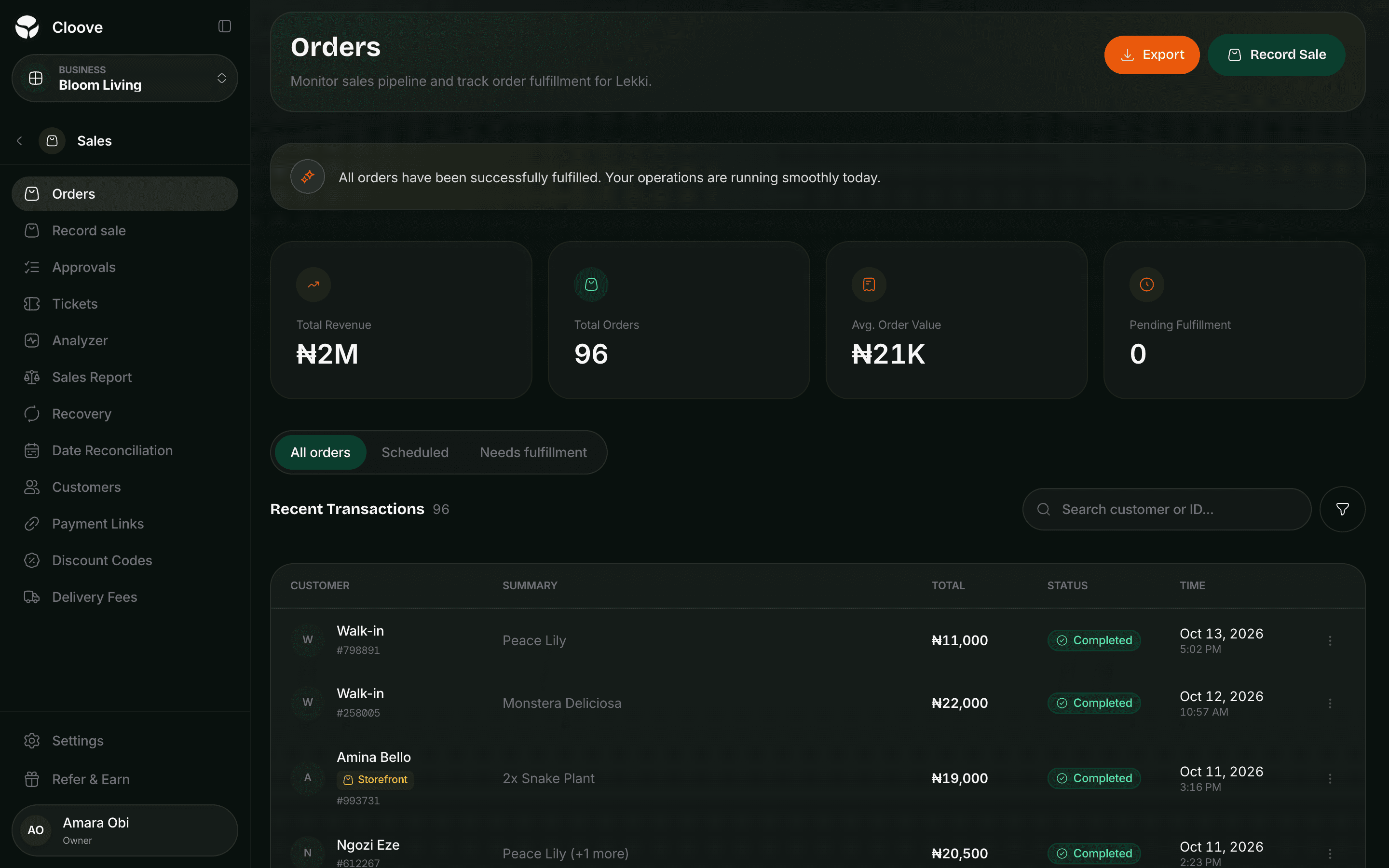Focus the Search customer or ID field
Viewport: 1389px width, 868px height.
[1166, 509]
